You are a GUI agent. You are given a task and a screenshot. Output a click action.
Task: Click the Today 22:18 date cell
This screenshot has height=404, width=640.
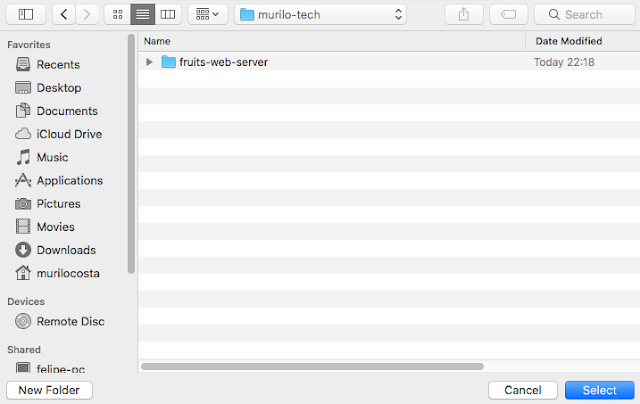[564, 62]
